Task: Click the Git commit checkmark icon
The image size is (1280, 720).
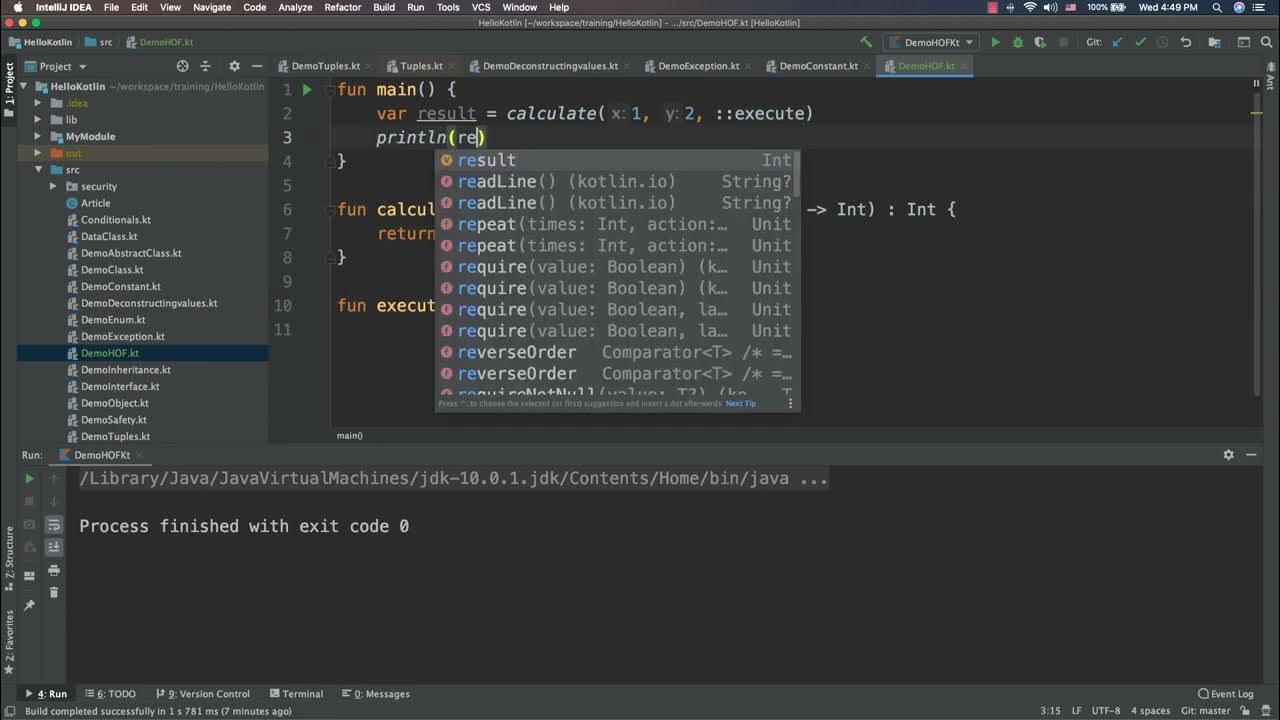Action: 1140,42
